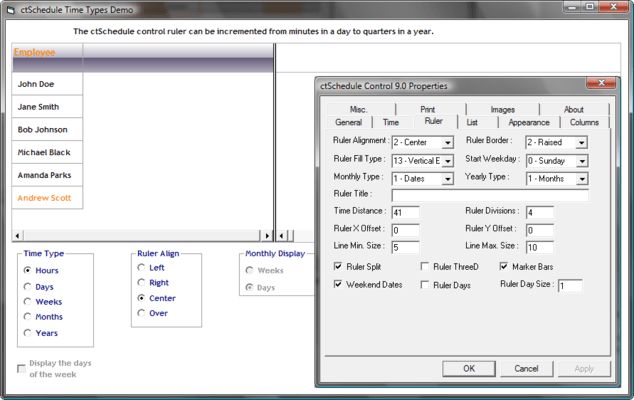This screenshot has height=400, width=634.
Task: Click the Ruler Day Size field
Action: [x=570, y=286]
